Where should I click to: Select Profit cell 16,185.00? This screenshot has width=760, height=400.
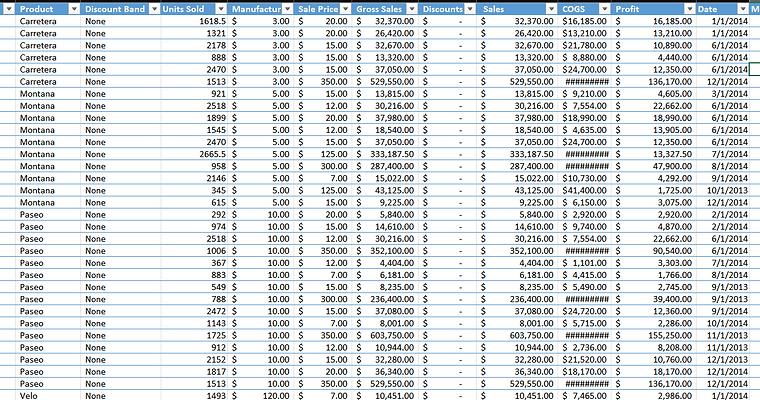pos(653,21)
